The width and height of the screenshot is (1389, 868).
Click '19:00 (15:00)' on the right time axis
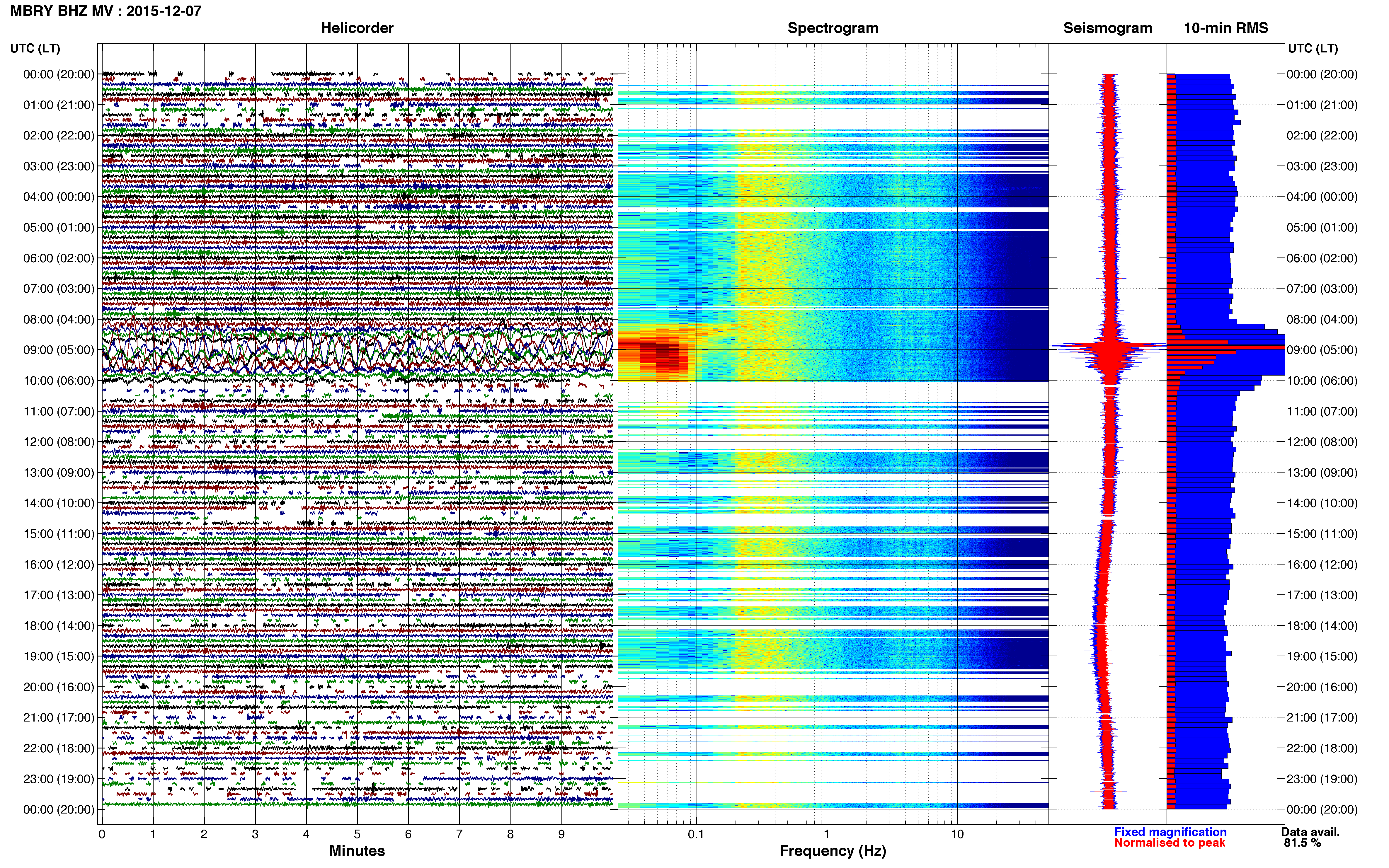(1322, 656)
